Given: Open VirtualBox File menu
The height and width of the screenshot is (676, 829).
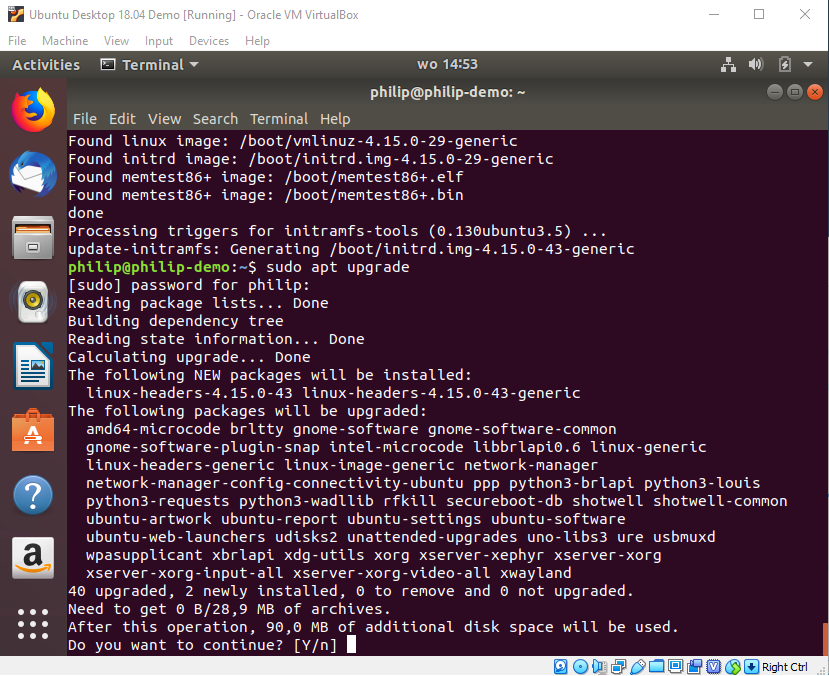Looking at the screenshot, I should pos(17,41).
